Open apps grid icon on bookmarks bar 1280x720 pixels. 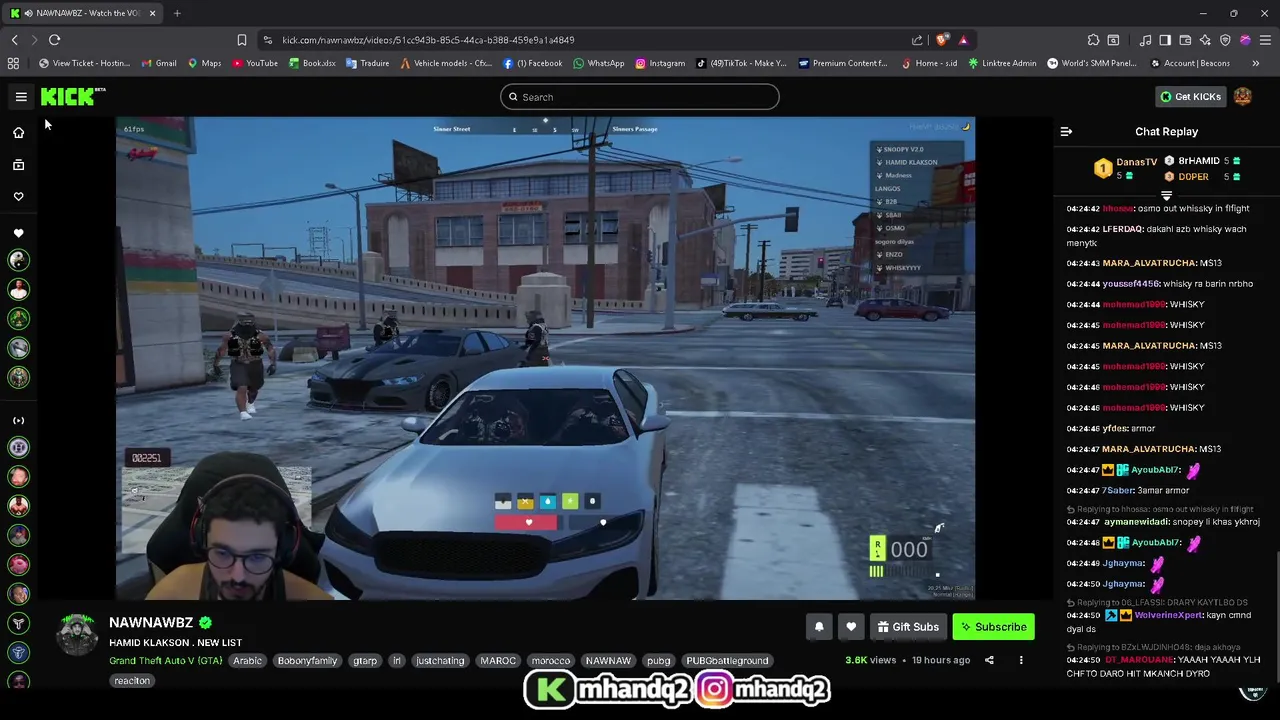pos(13,63)
